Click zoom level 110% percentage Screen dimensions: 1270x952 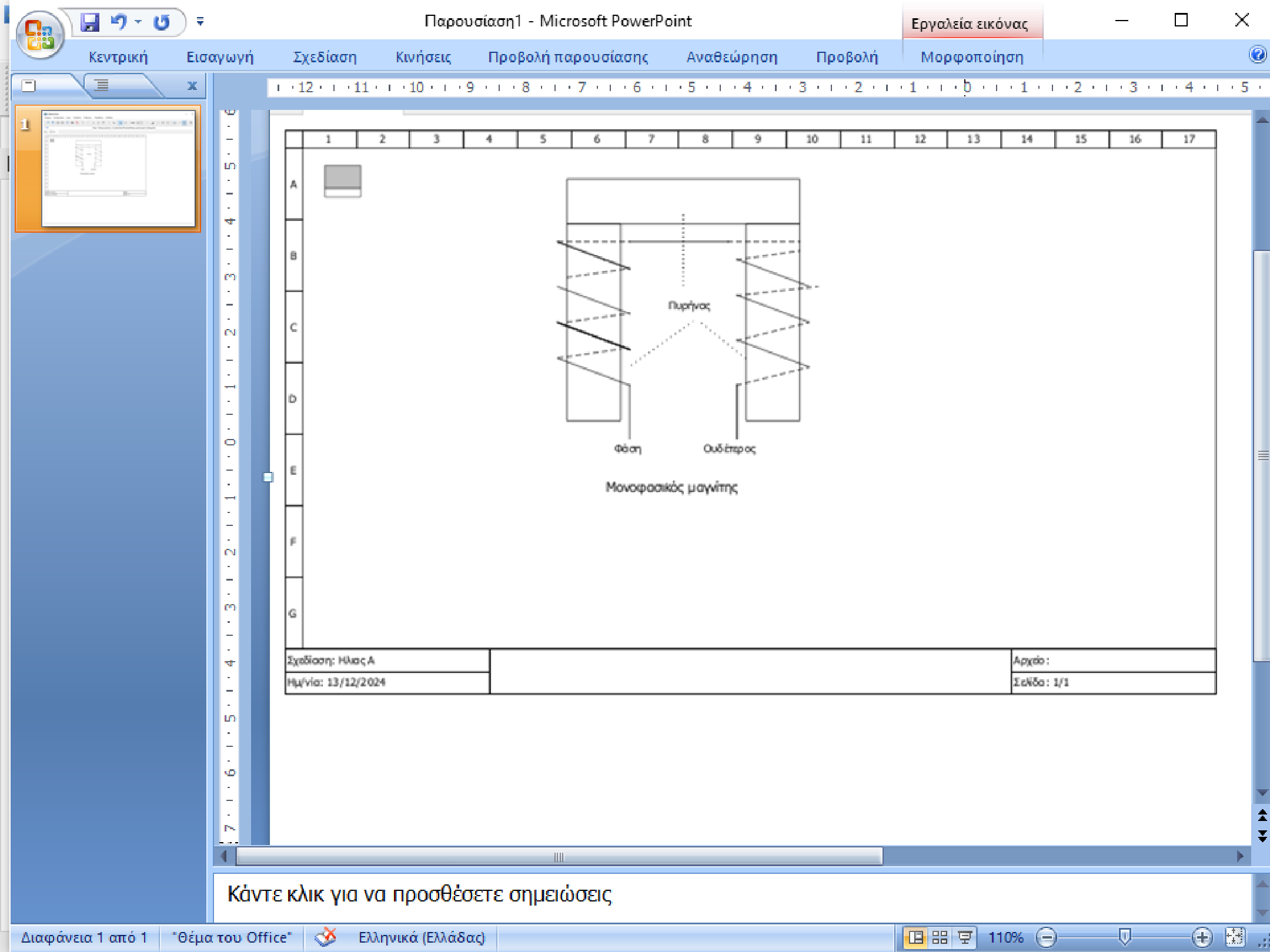pyautogui.click(x=1005, y=937)
